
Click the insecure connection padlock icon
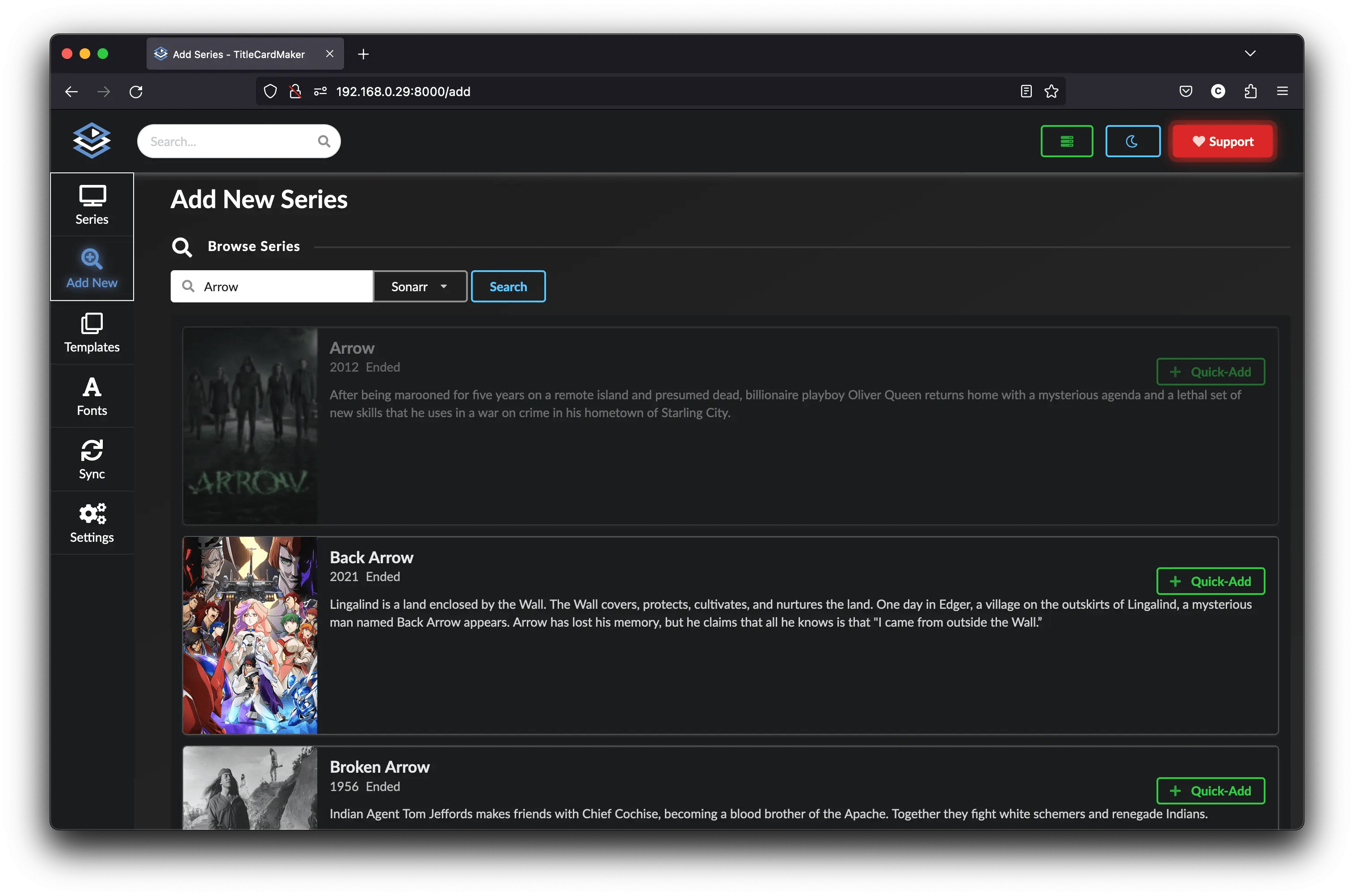[x=295, y=92]
